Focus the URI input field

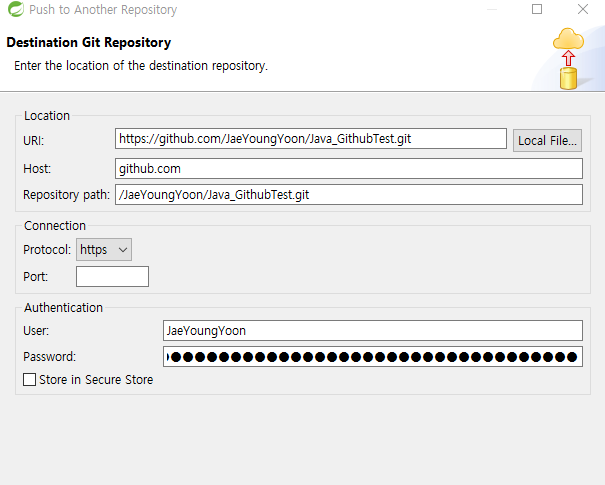tap(311, 139)
